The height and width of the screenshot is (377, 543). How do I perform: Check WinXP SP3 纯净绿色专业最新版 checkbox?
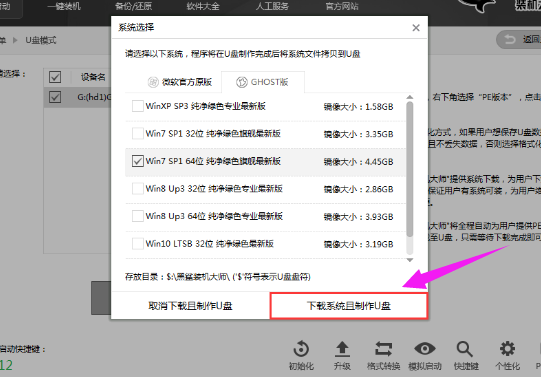138,106
